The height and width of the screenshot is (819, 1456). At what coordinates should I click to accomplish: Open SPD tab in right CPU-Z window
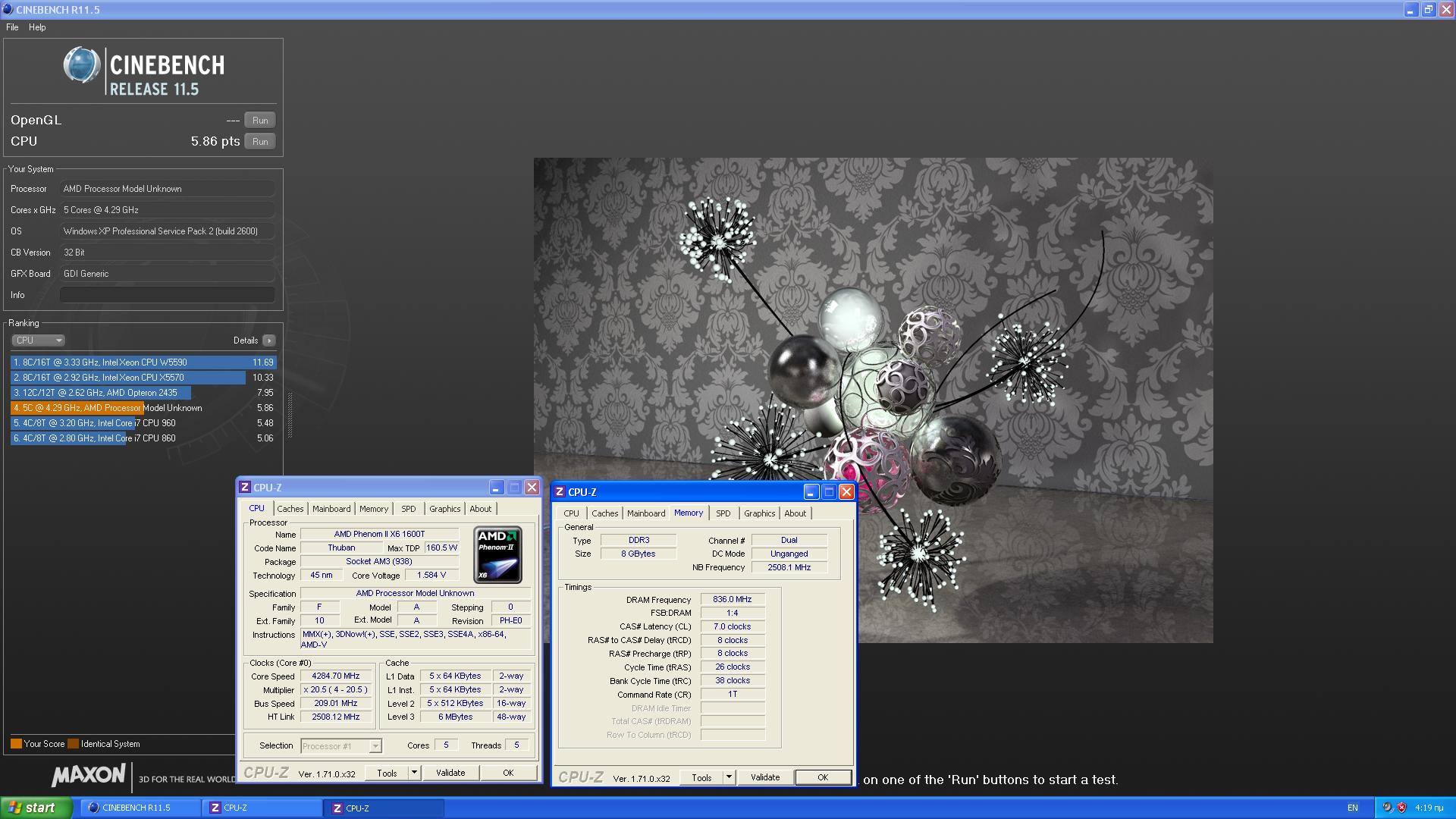click(723, 513)
